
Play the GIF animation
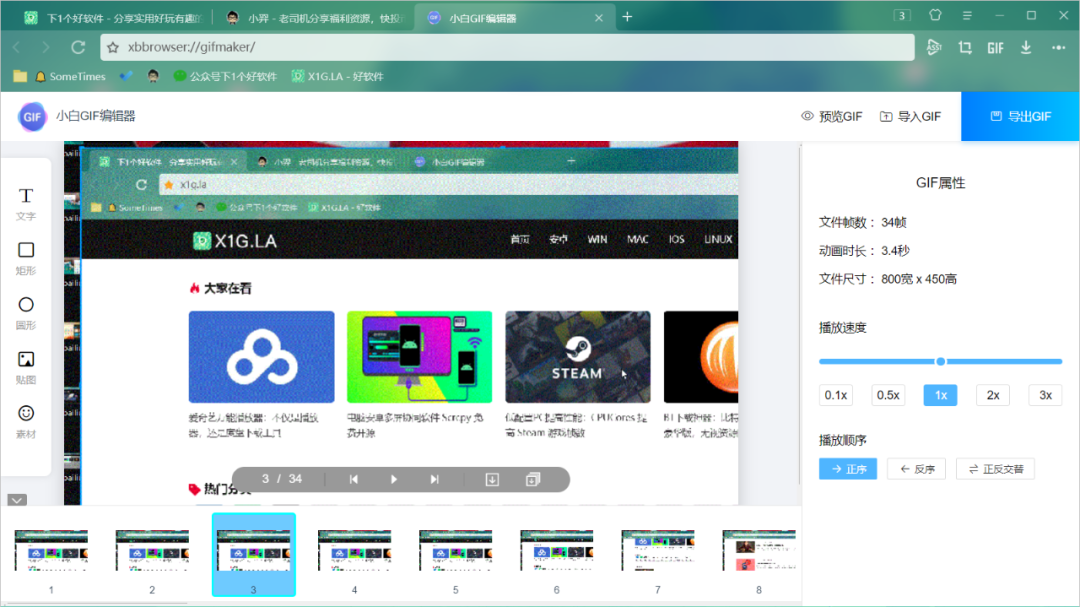(394, 480)
